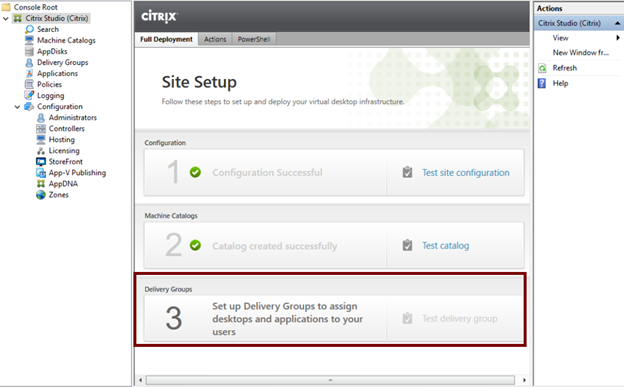The image size is (624, 387).
Task: Click the Search magnifier icon
Action: tap(29, 29)
